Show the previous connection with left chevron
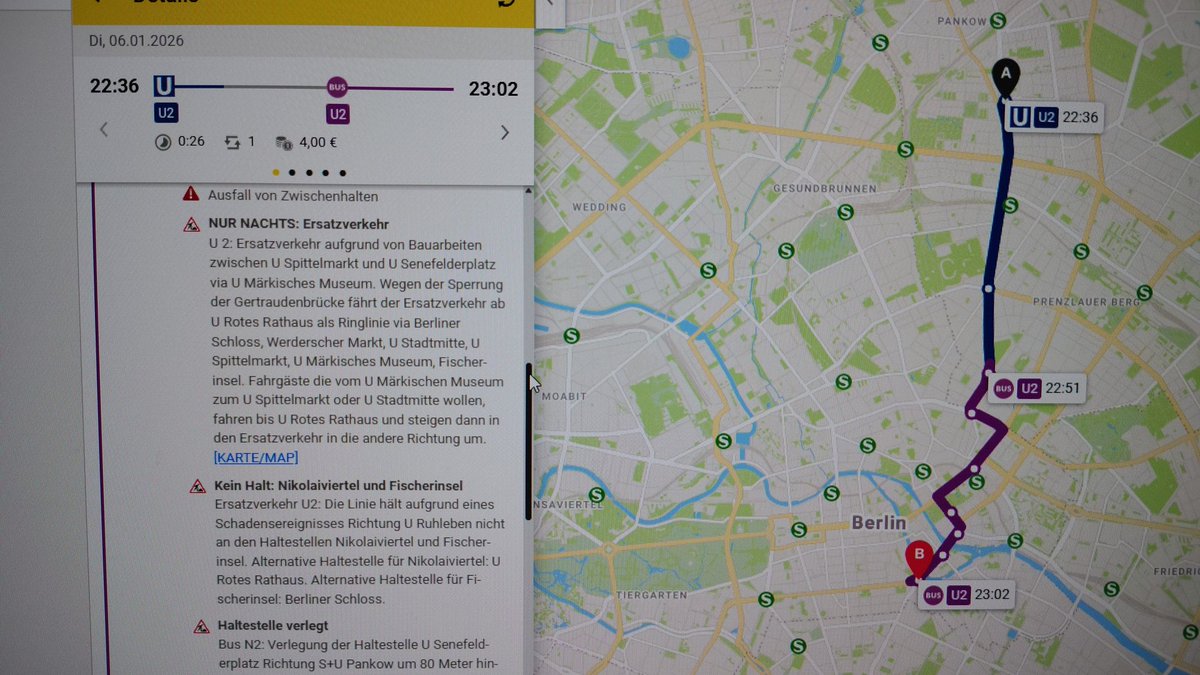This screenshot has height=675, width=1200. pos(104,129)
